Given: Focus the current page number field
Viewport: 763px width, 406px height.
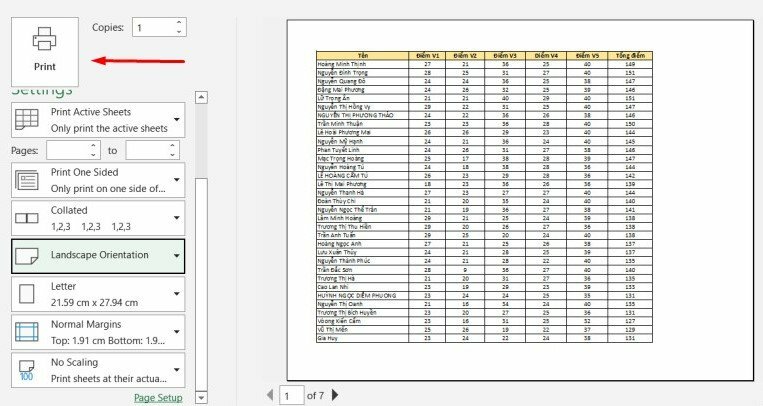Looking at the screenshot, I should click(x=291, y=395).
